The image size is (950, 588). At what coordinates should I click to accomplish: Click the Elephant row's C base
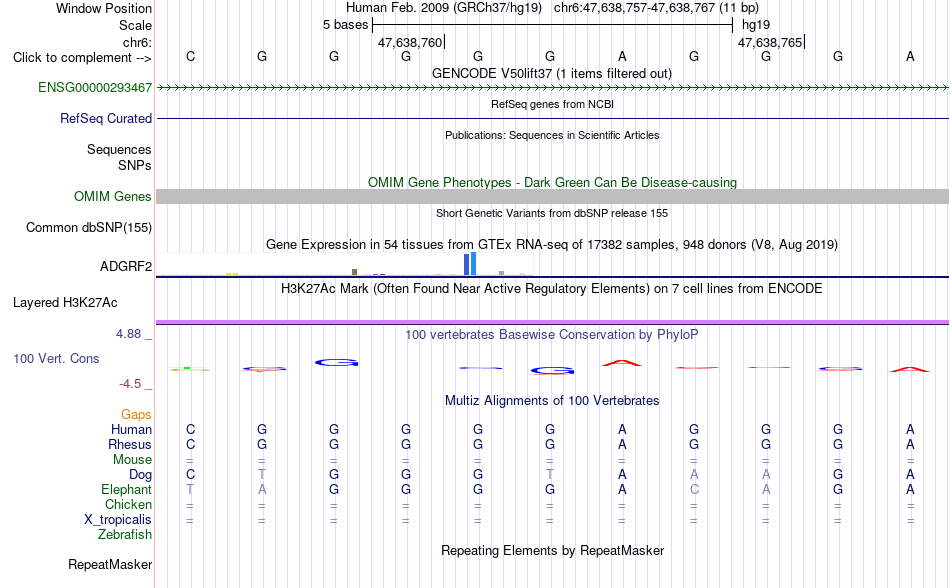point(694,489)
